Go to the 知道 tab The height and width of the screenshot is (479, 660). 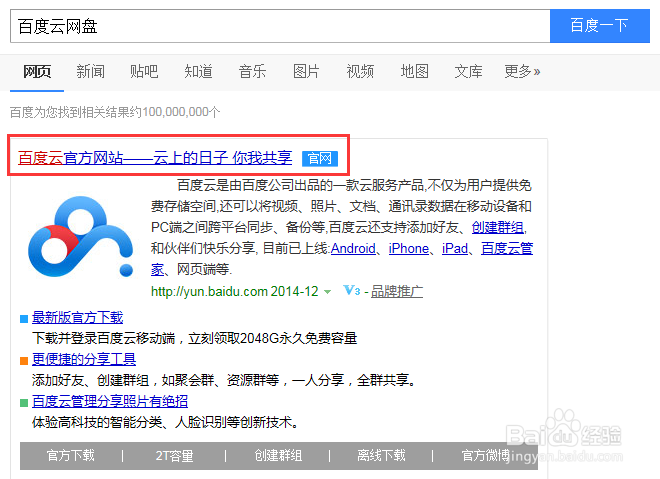tap(198, 72)
